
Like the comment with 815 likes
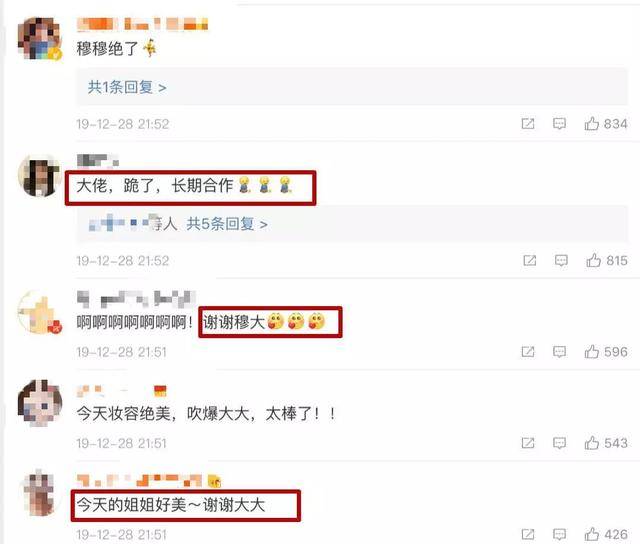coord(593,260)
